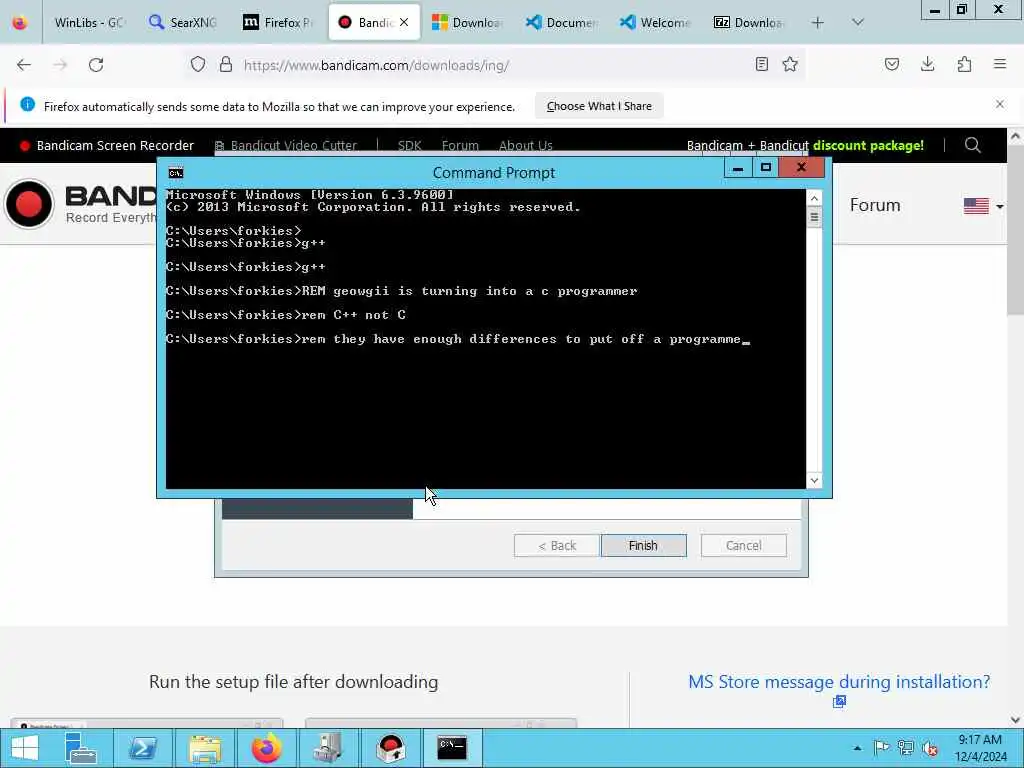
Task: Click the browser page scrollbar up arrow
Action: pyautogui.click(x=1016, y=136)
